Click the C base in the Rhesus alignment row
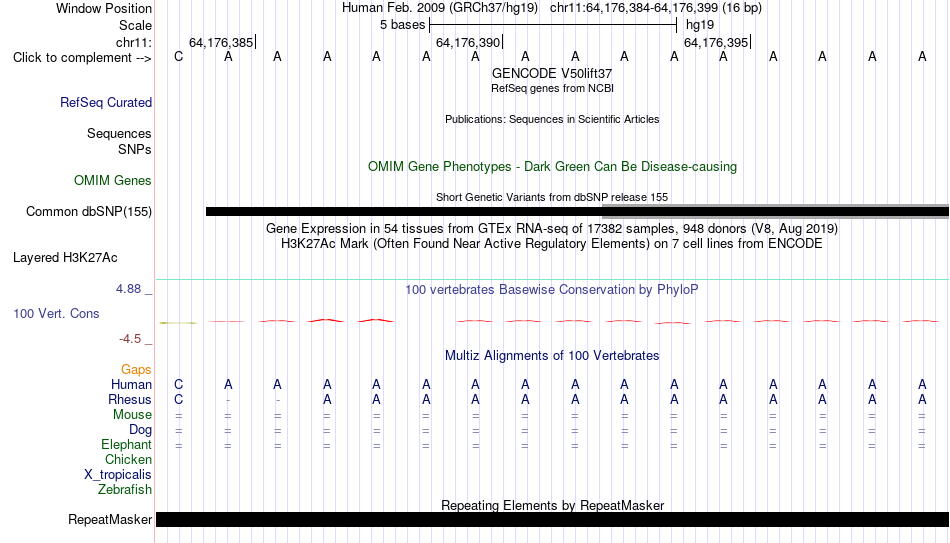 (178, 400)
